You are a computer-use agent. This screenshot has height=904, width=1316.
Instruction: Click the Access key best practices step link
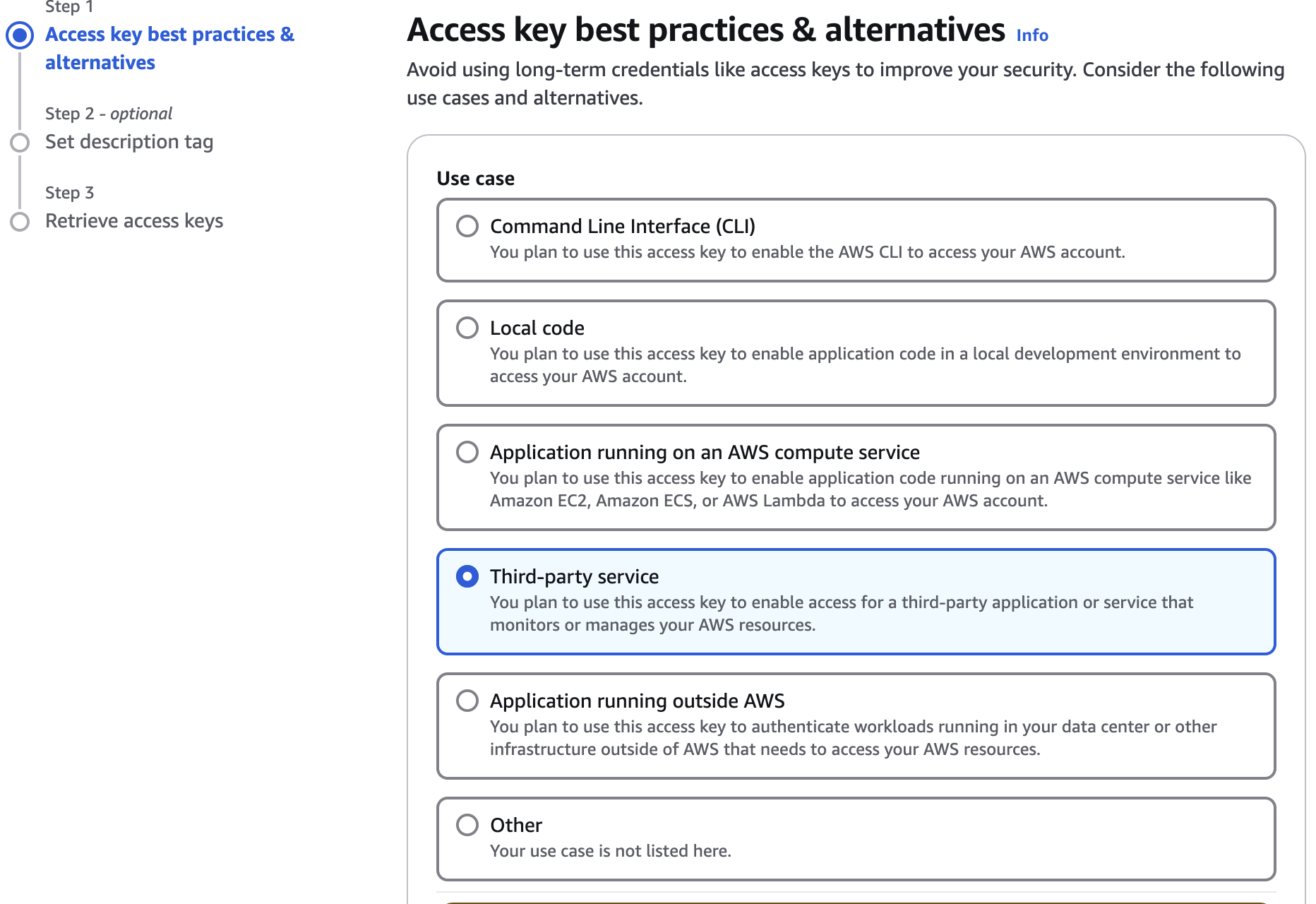169,48
